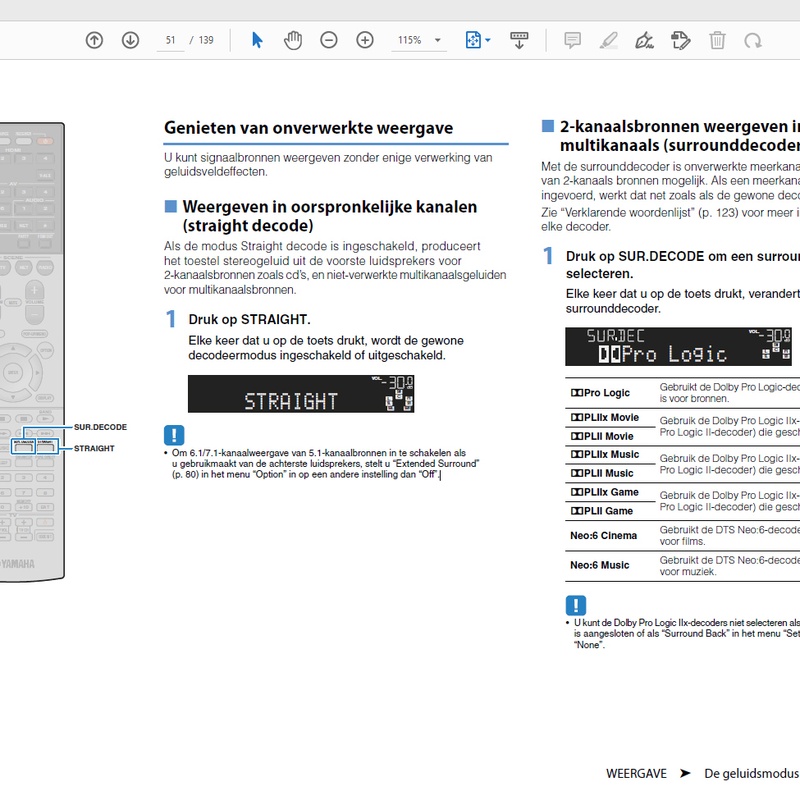
Task: Click the heading 'Genieten van onverwerkte weergave'
Action: coord(308,128)
